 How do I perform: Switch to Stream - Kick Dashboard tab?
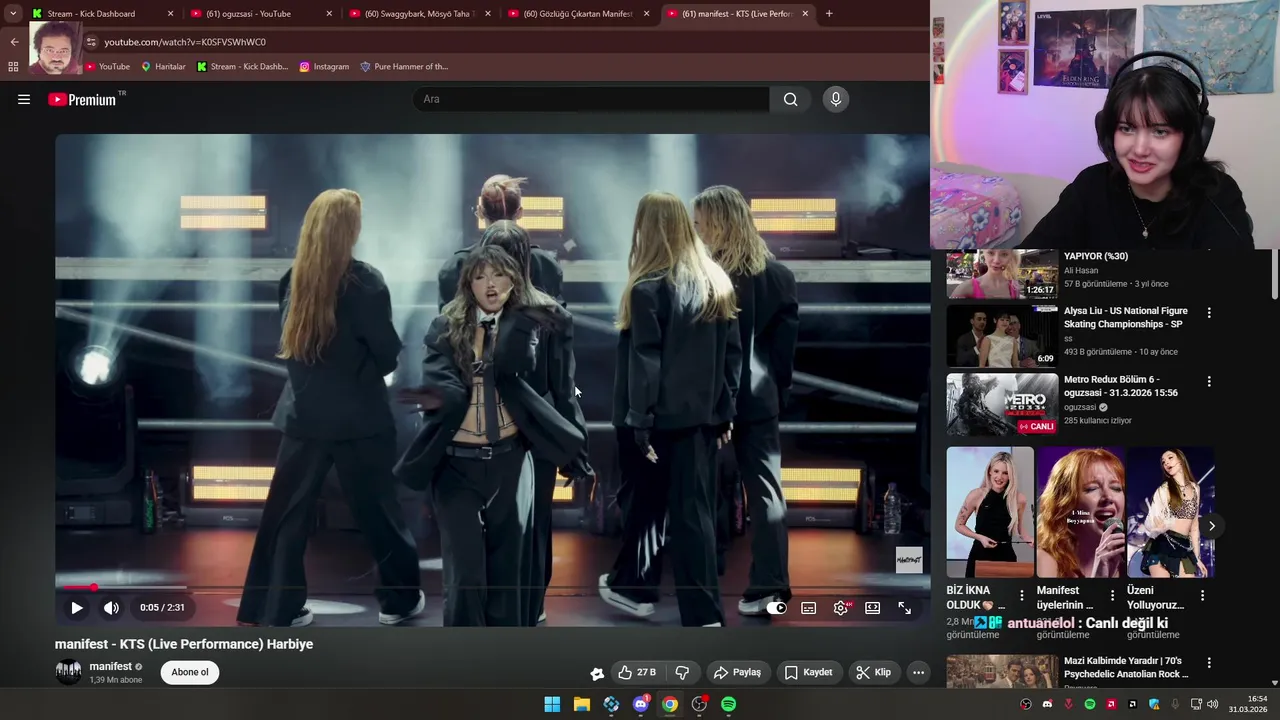(x=102, y=14)
